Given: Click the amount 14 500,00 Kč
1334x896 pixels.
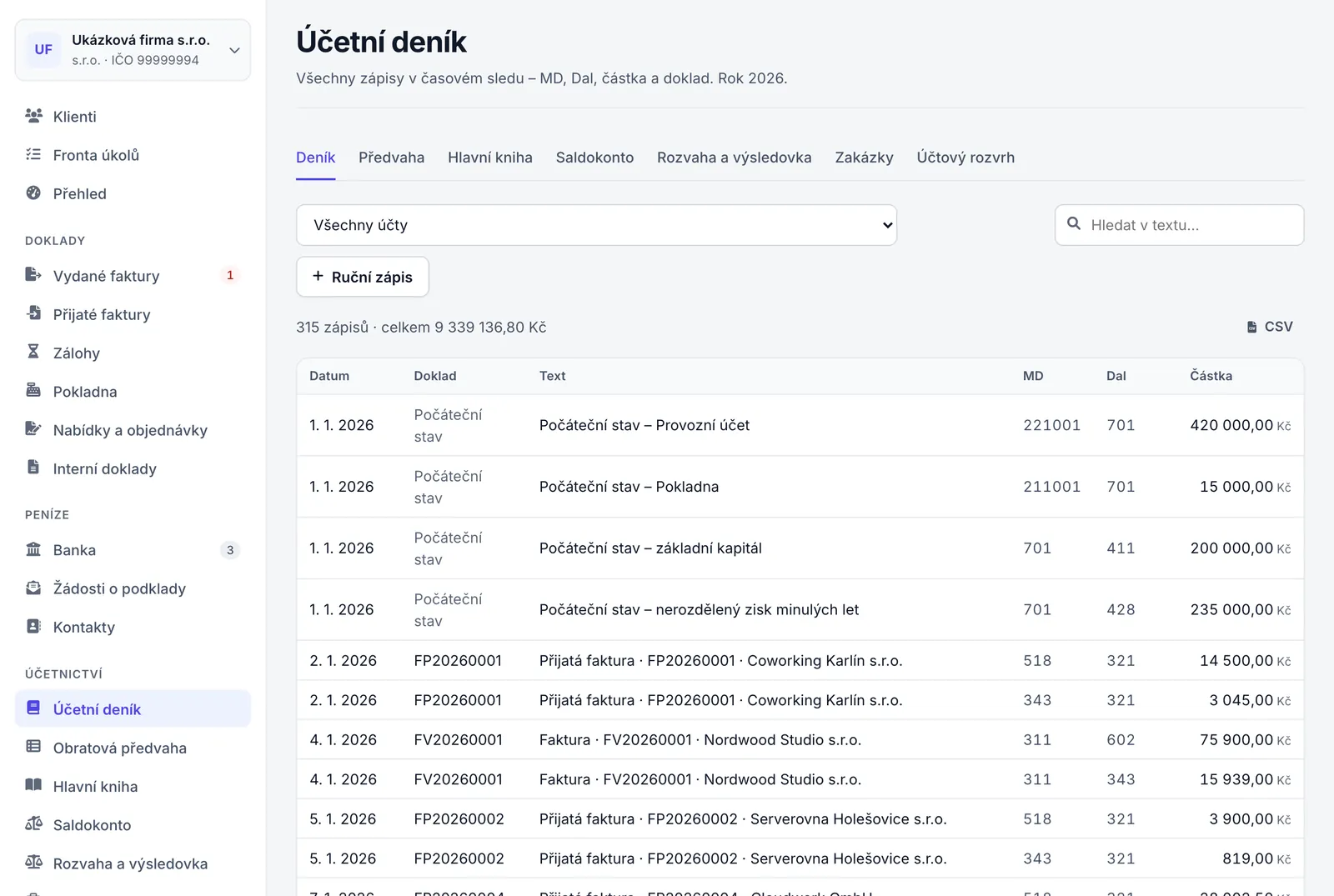Looking at the screenshot, I should pyautogui.click(x=1245, y=661).
